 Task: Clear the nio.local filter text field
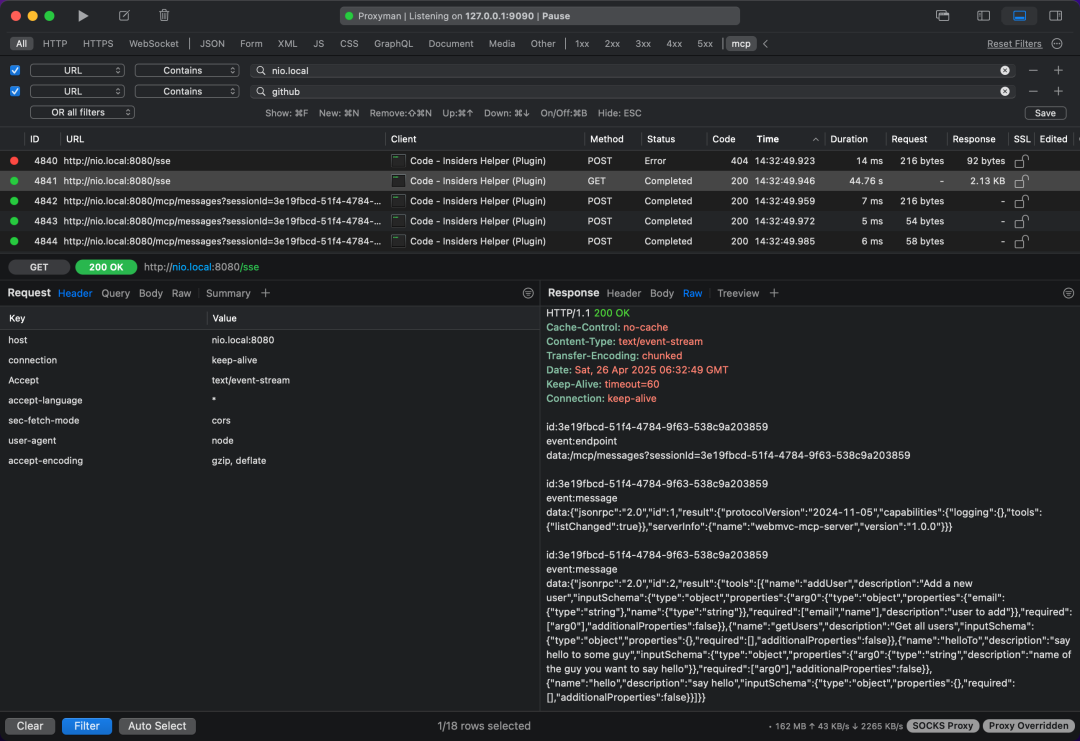1004,71
